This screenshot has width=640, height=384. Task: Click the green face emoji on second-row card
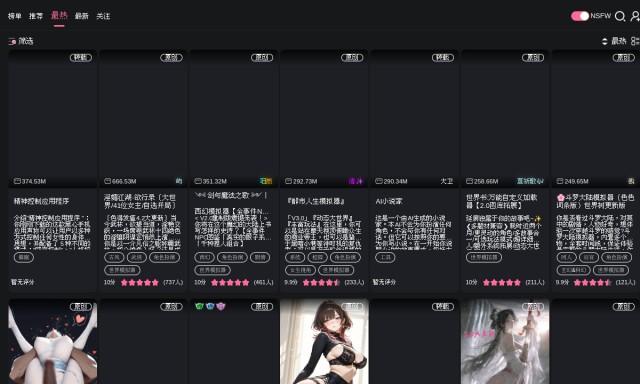tap(199, 306)
